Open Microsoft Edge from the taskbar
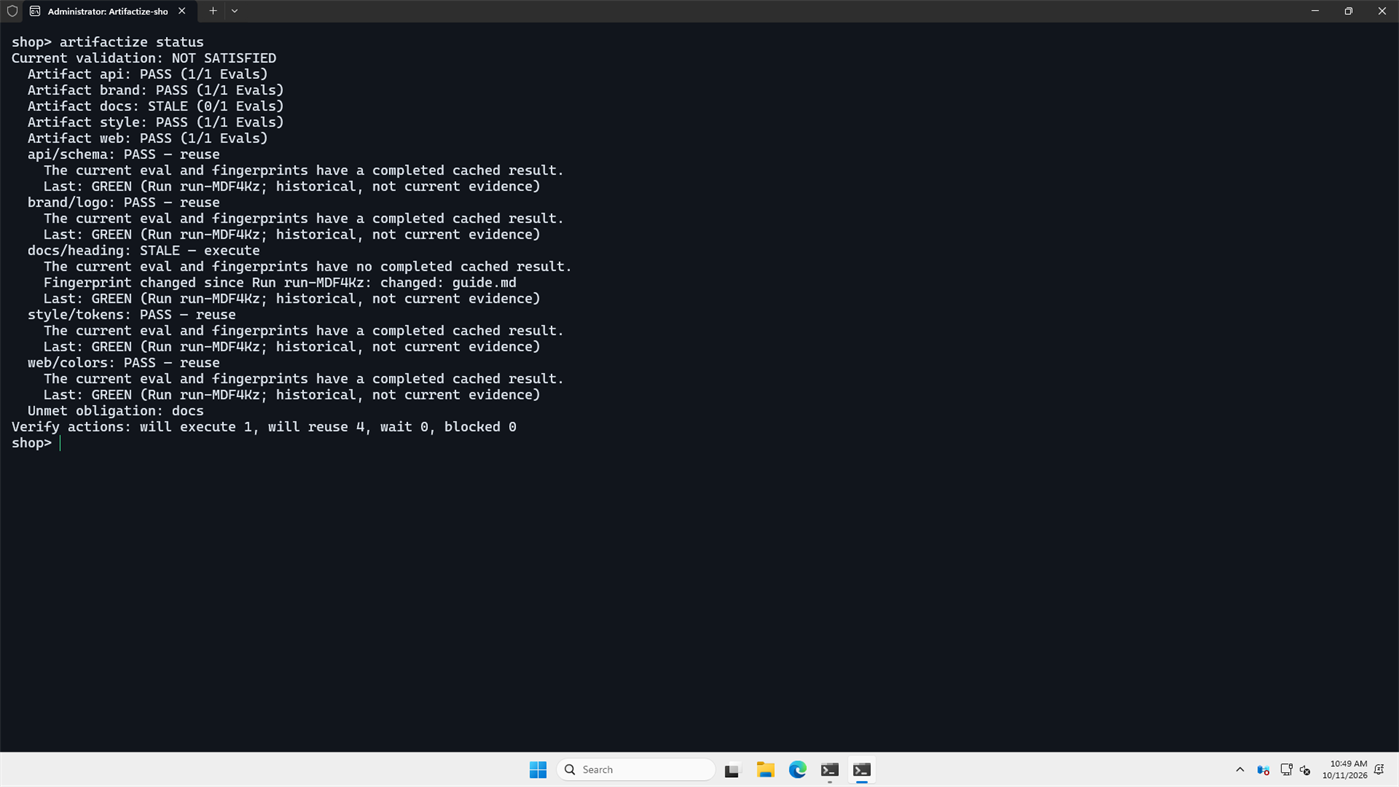This screenshot has width=1399, height=787. pyautogui.click(x=797, y=770)
